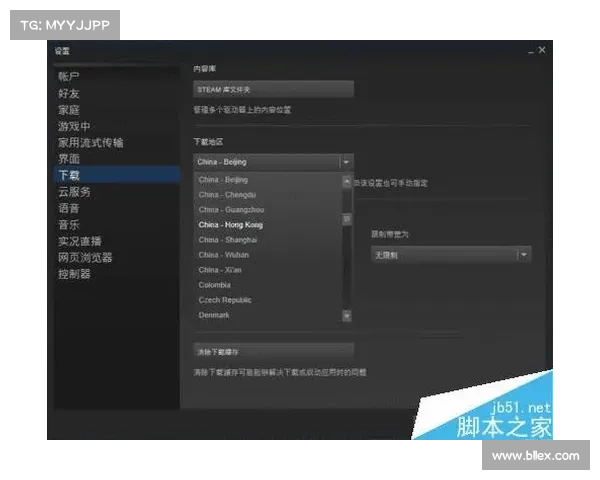Screen dimensions: 600x480
Task: Select China - Hong Kong from list
Action: (x=231, y=225)
